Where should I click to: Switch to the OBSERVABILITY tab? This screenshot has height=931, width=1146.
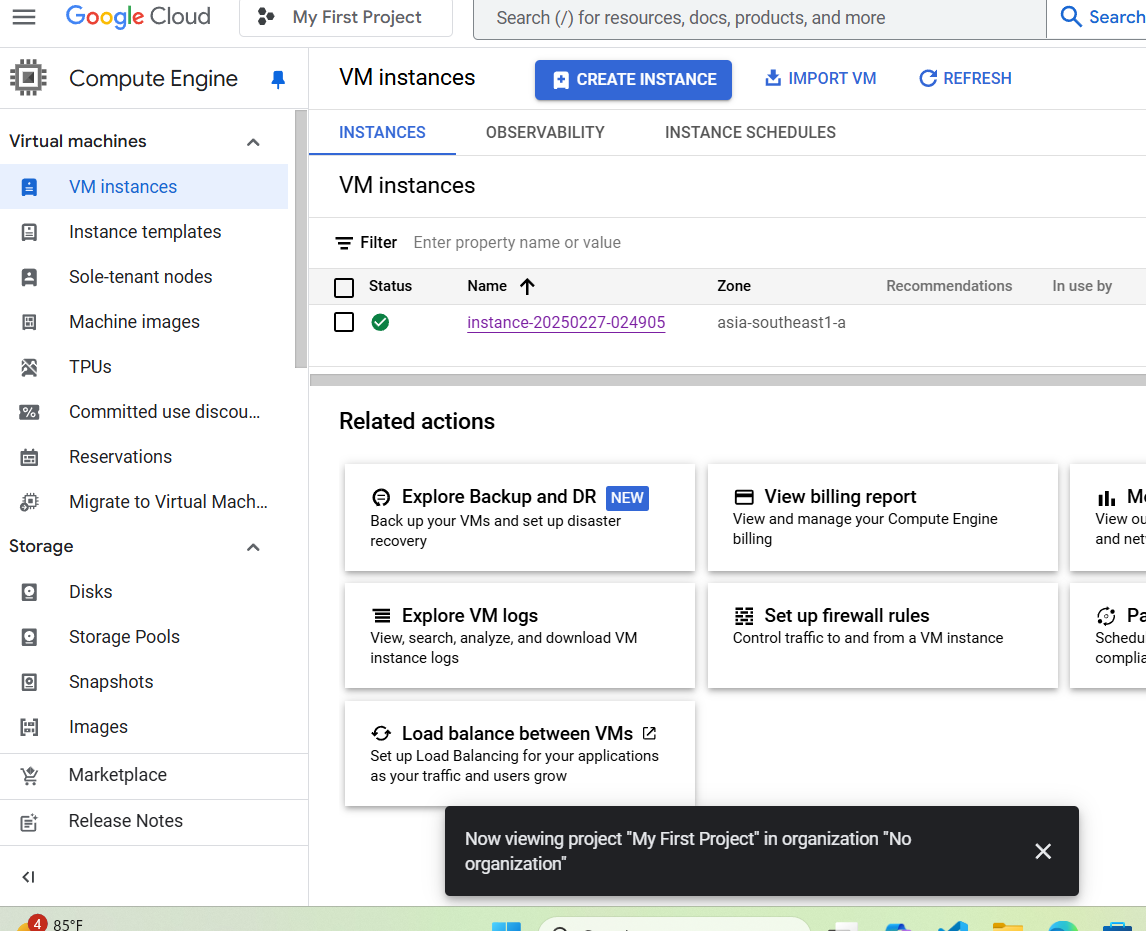pos(545,132)
